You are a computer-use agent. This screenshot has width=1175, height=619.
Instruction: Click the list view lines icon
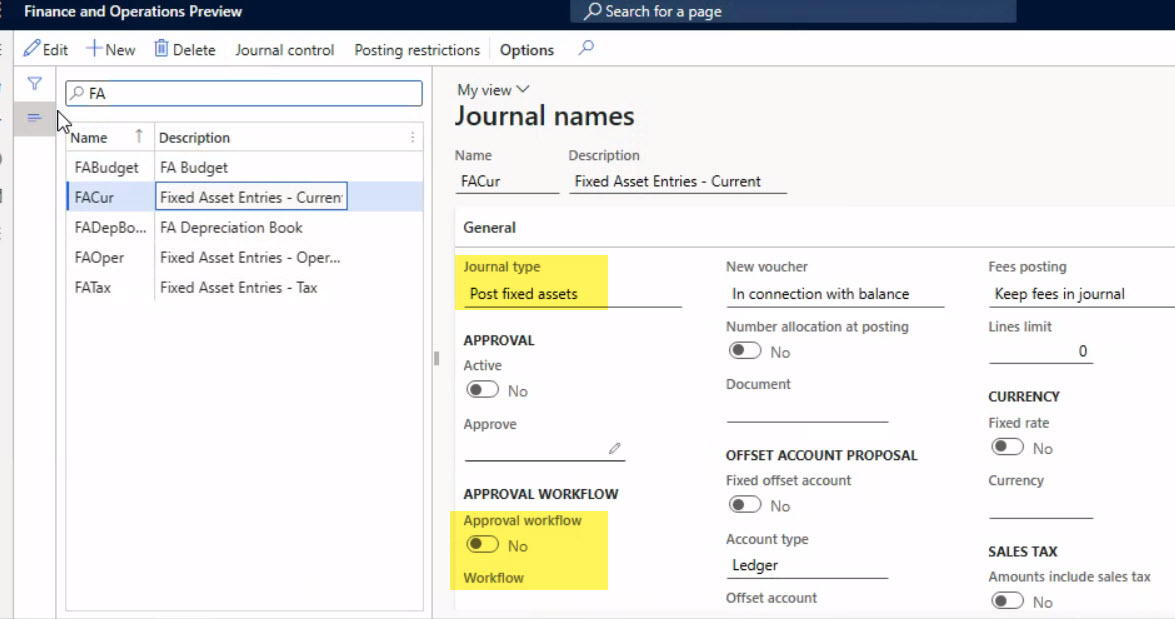[x=34, y=118]
